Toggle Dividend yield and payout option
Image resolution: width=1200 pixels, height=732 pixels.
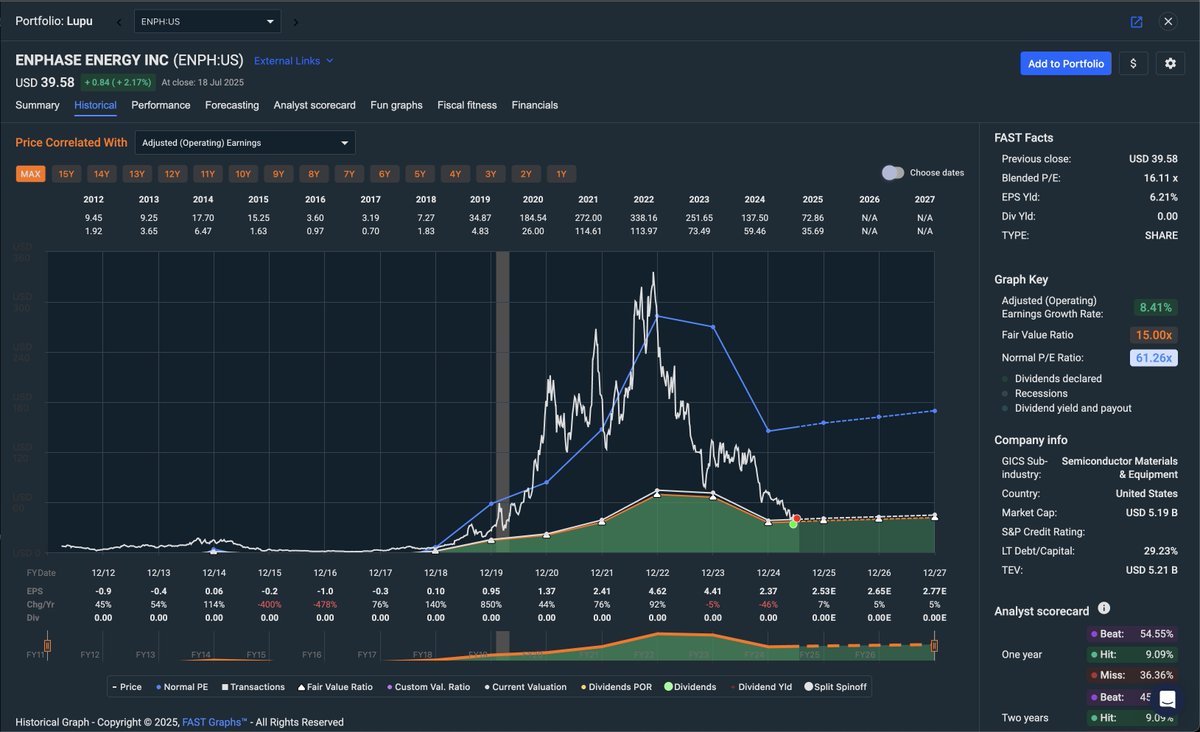1067,408
